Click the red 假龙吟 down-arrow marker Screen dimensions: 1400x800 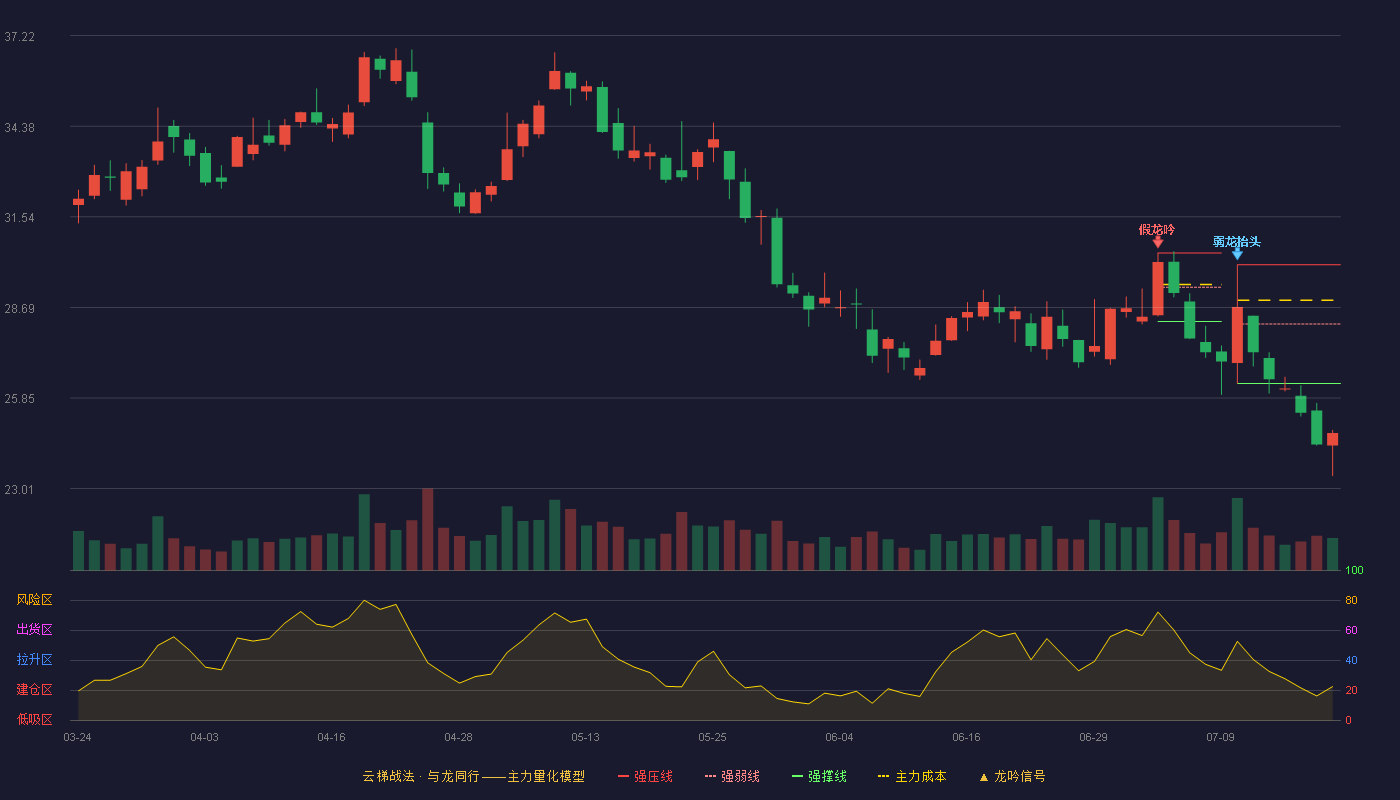1158,242
